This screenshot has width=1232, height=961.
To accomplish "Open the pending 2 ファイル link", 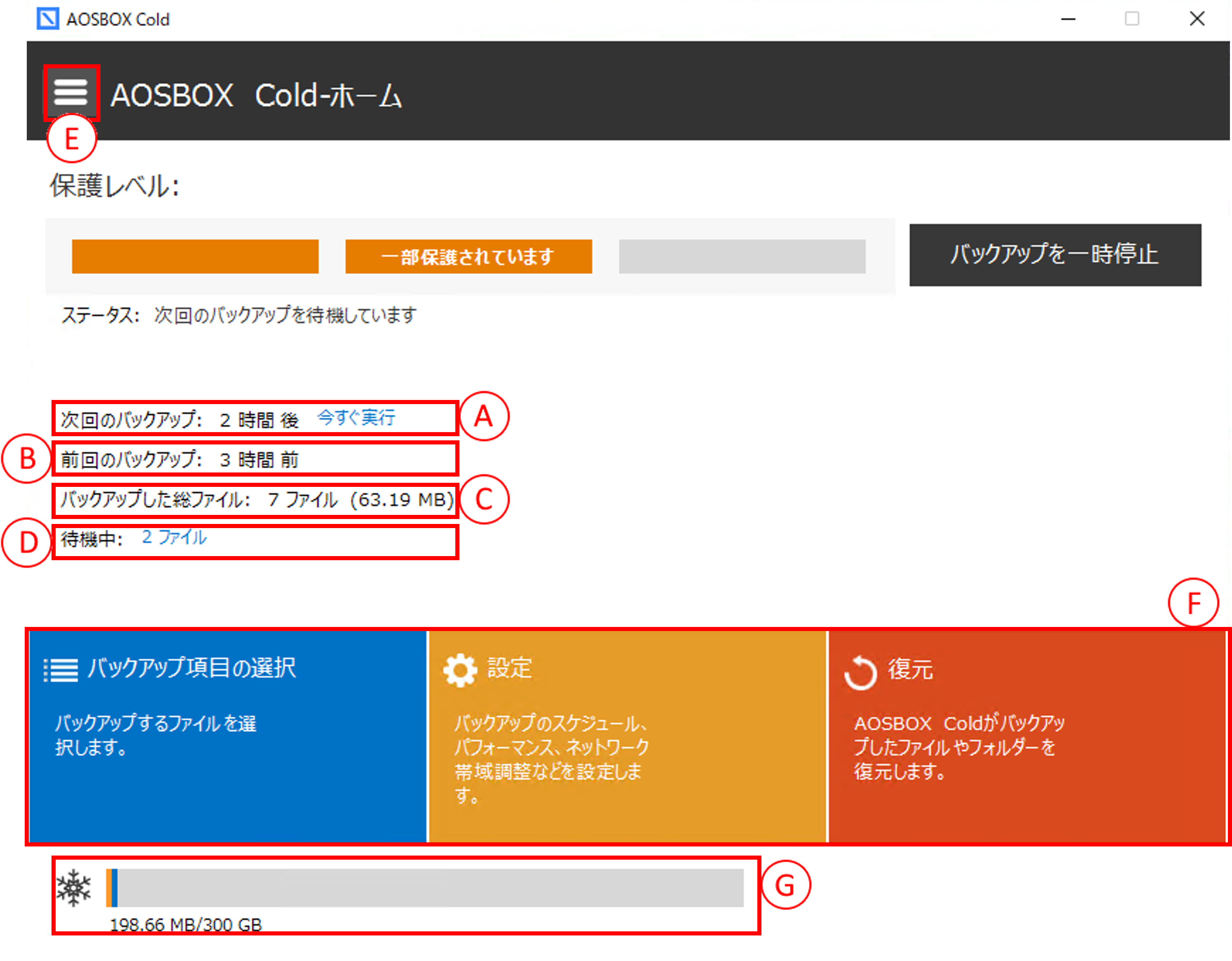I will [x=174, y=538].
